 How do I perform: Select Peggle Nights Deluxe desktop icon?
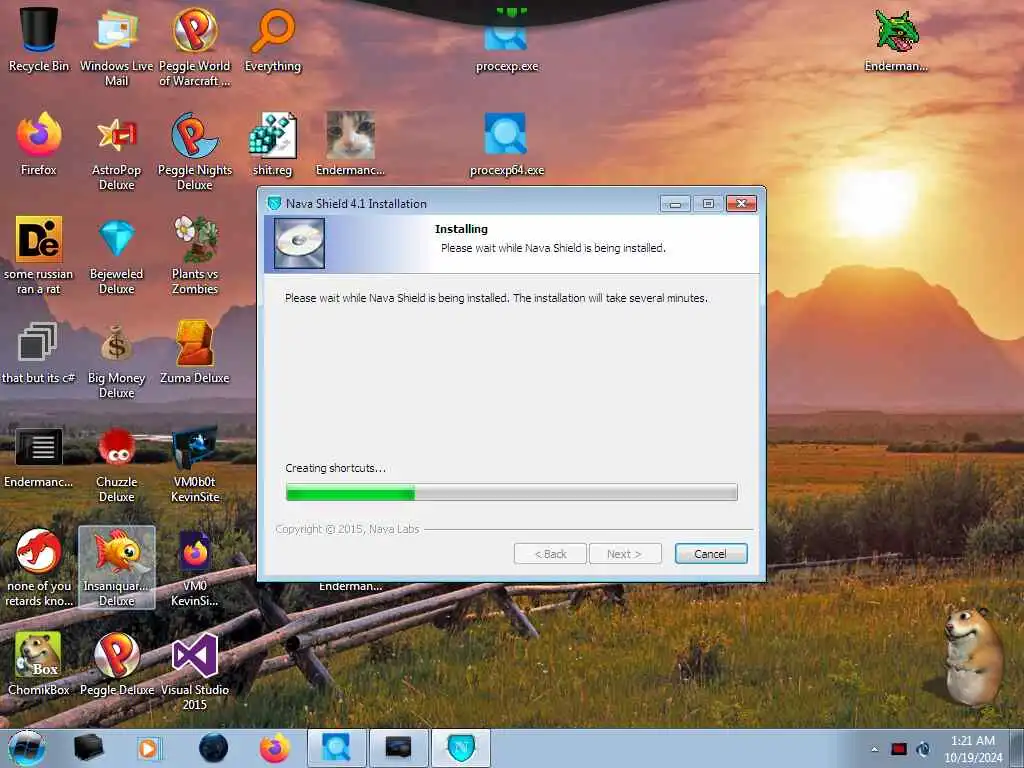tap(195, 152)
